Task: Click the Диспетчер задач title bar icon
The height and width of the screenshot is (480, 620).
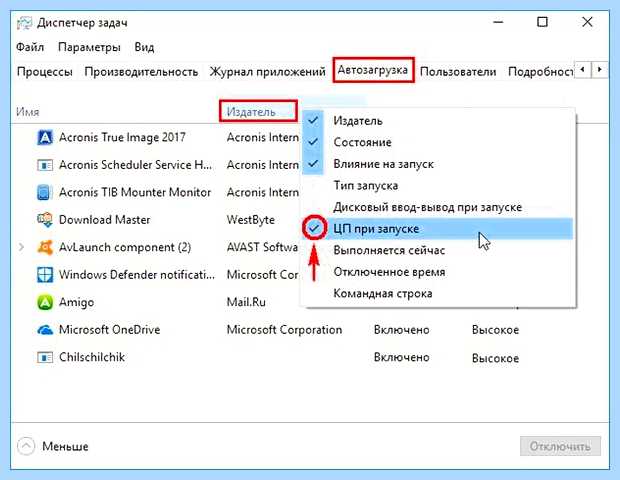Action: (x=25, y=23)
